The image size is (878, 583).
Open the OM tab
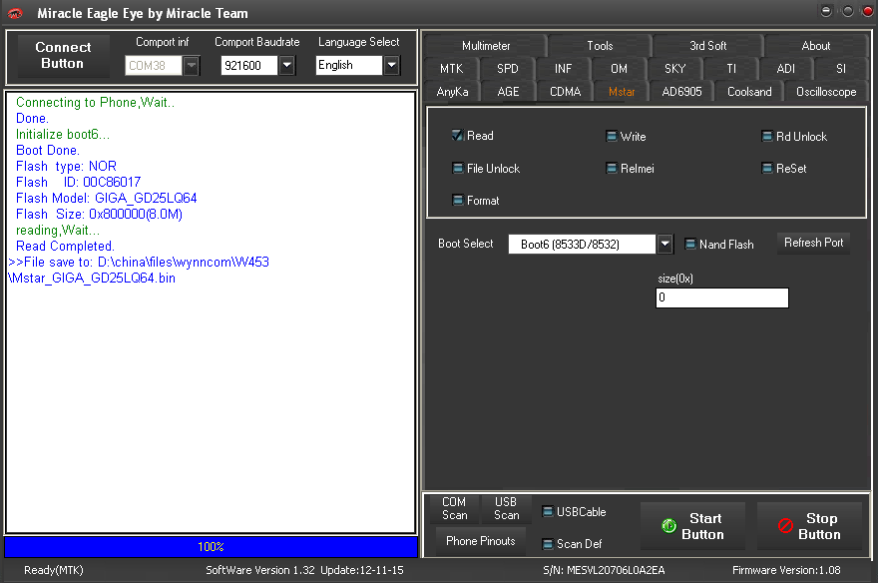click(x=619, y=68)
